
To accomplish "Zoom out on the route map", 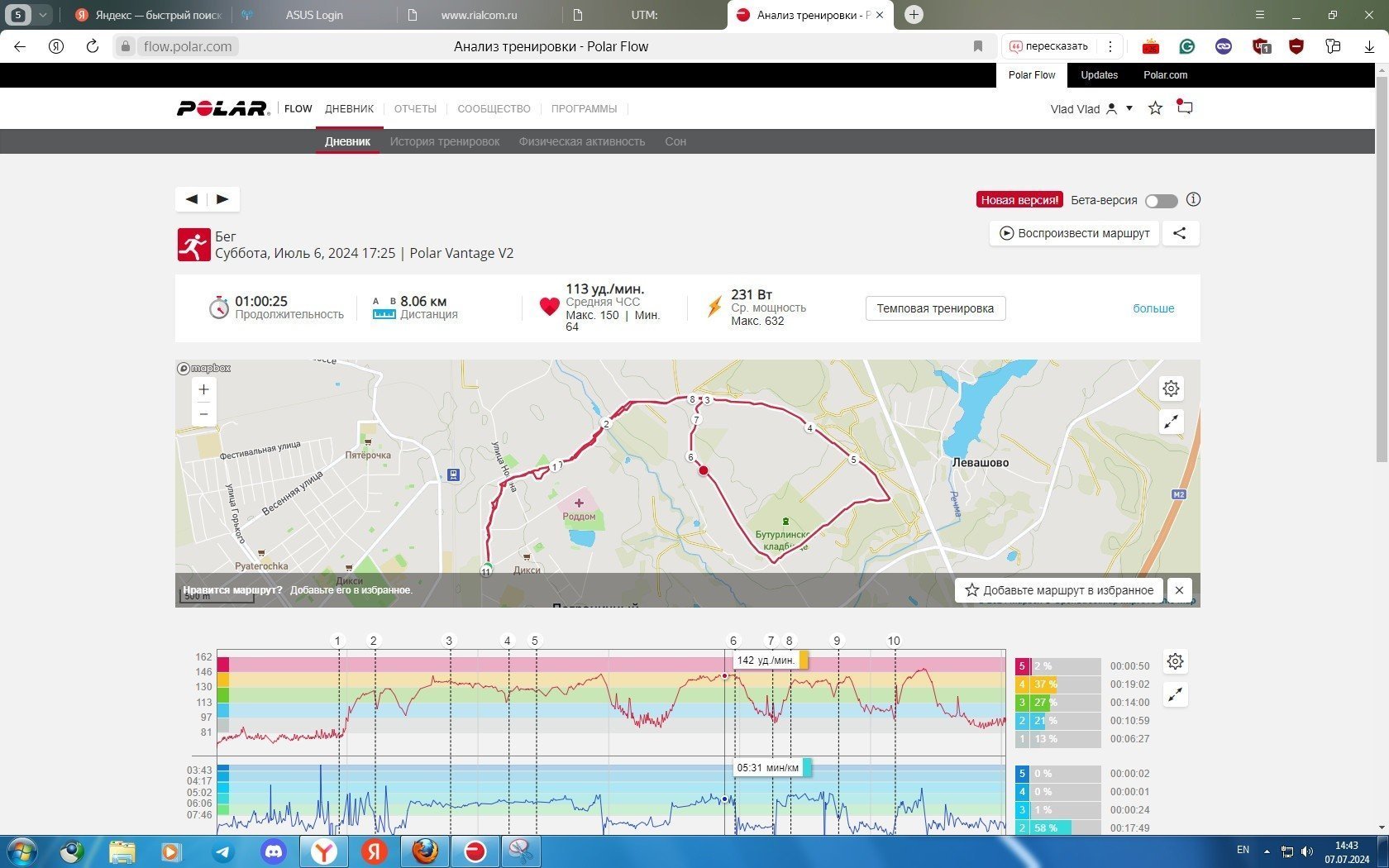I will 203,414.
